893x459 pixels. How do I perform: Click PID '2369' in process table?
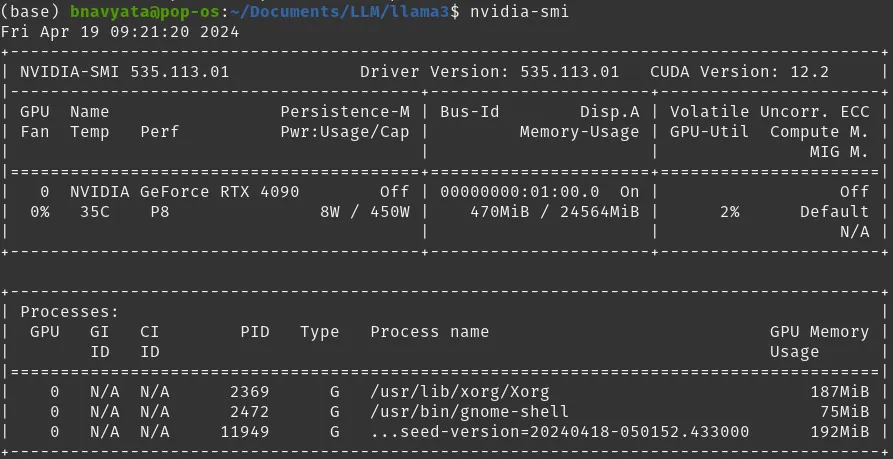[x=249, y=392]
